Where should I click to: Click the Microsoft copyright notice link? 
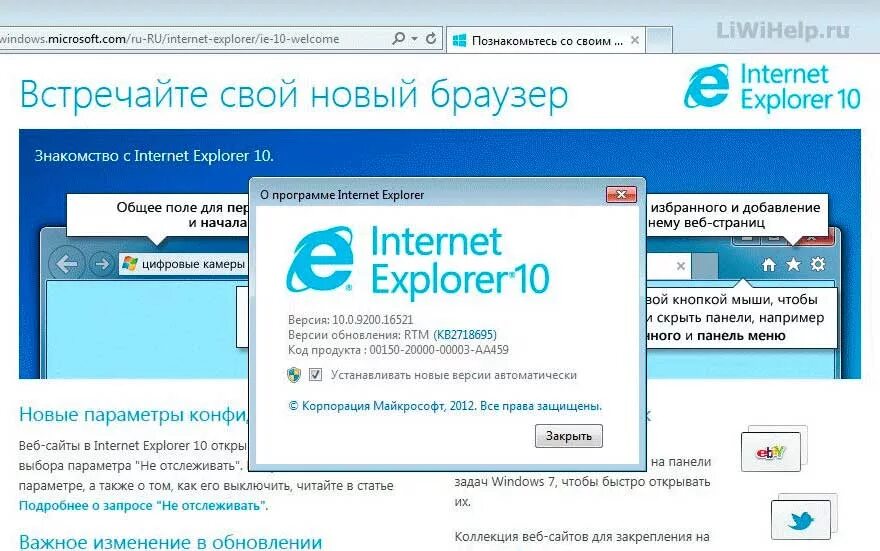tap(444, 406)
